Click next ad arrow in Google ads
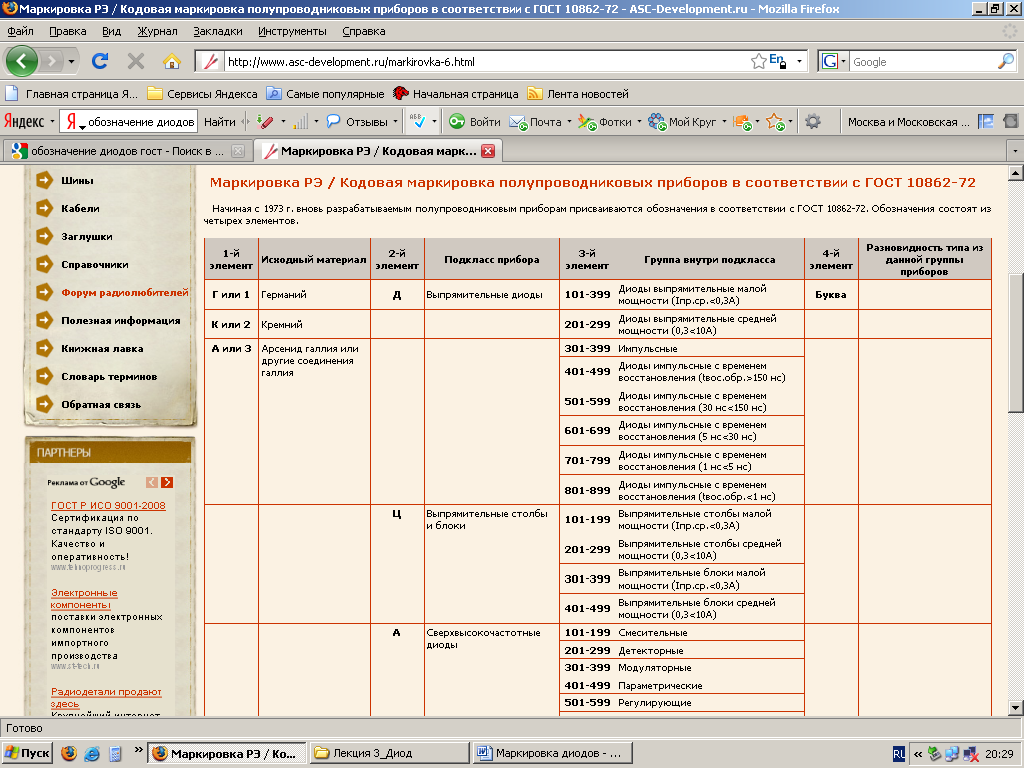The image size is (1024, 768). pyautogui.click(x=167, y=482)
